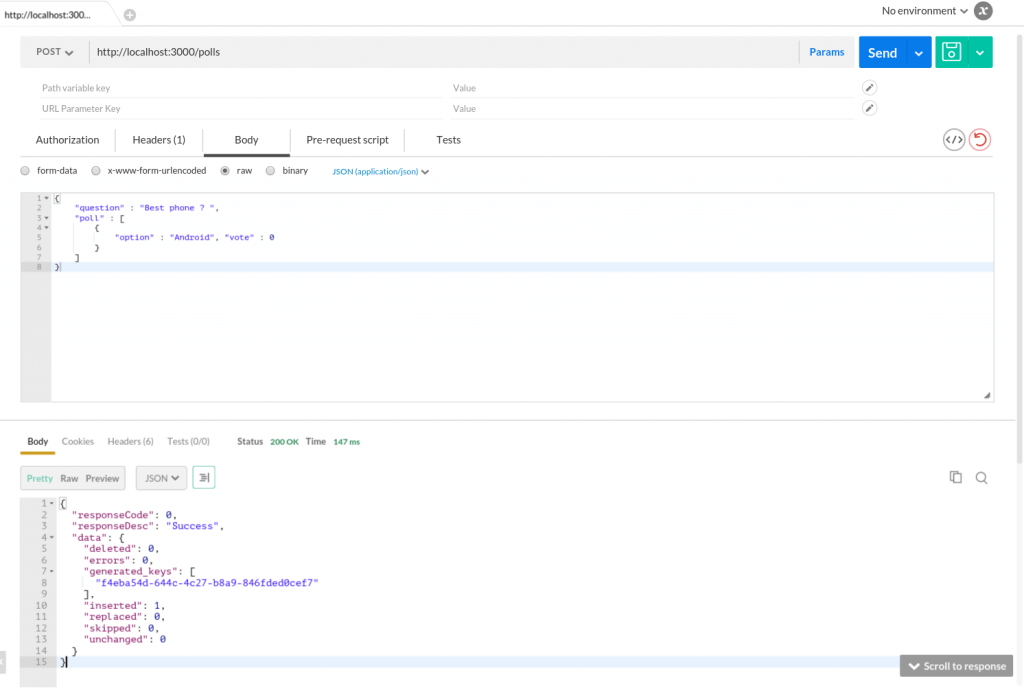Open the JSON (application/json) content-type dropdown
The image size is (1024, 688).
pyautogui.click(x=380, y=171)
